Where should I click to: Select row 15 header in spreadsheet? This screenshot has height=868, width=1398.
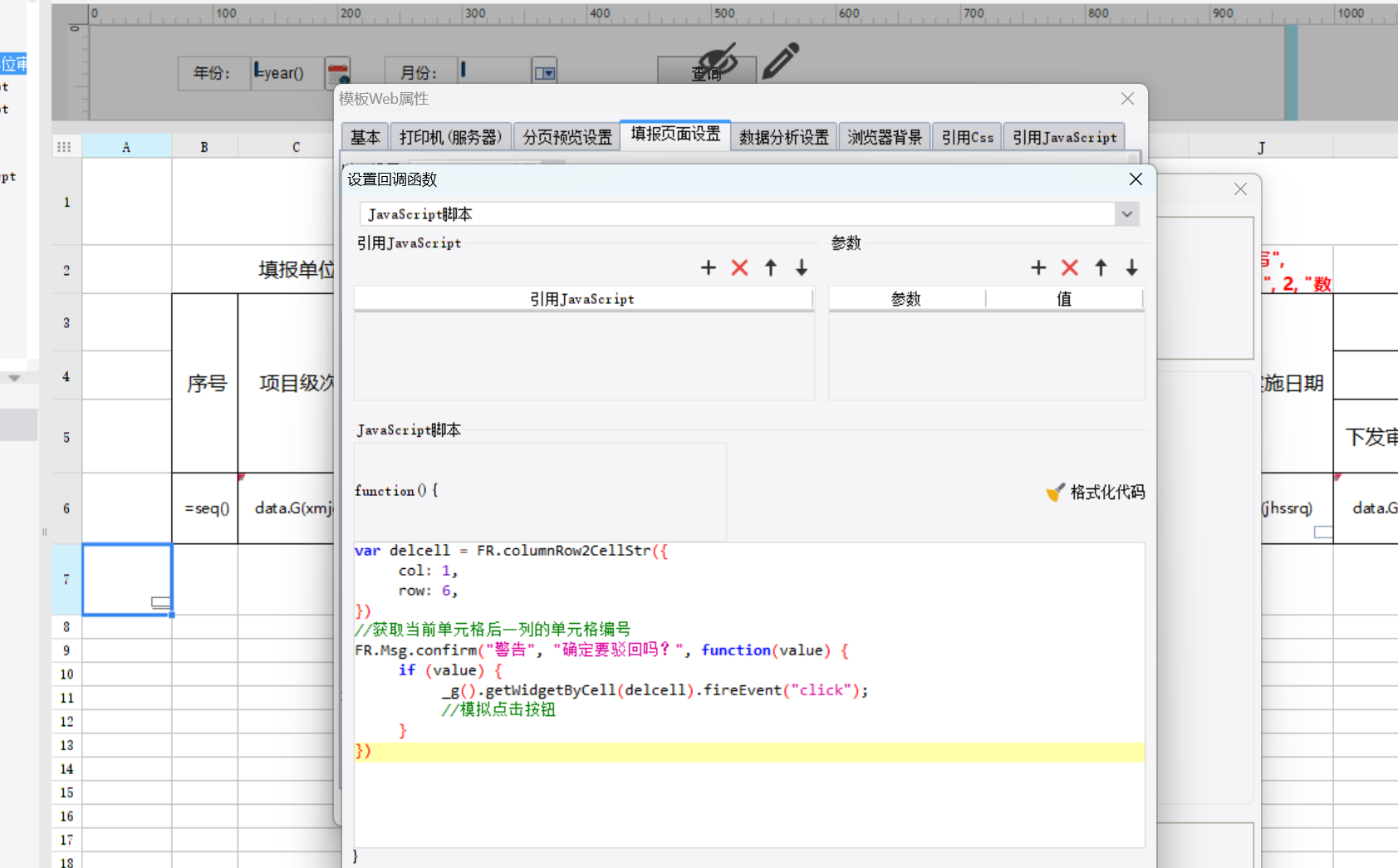pos(66,792)
